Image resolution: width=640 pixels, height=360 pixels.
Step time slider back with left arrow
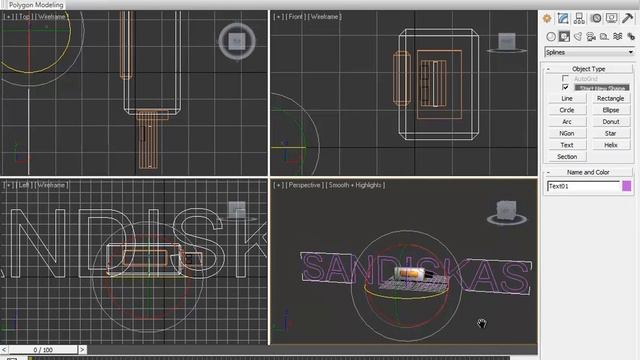pos(4,350)
